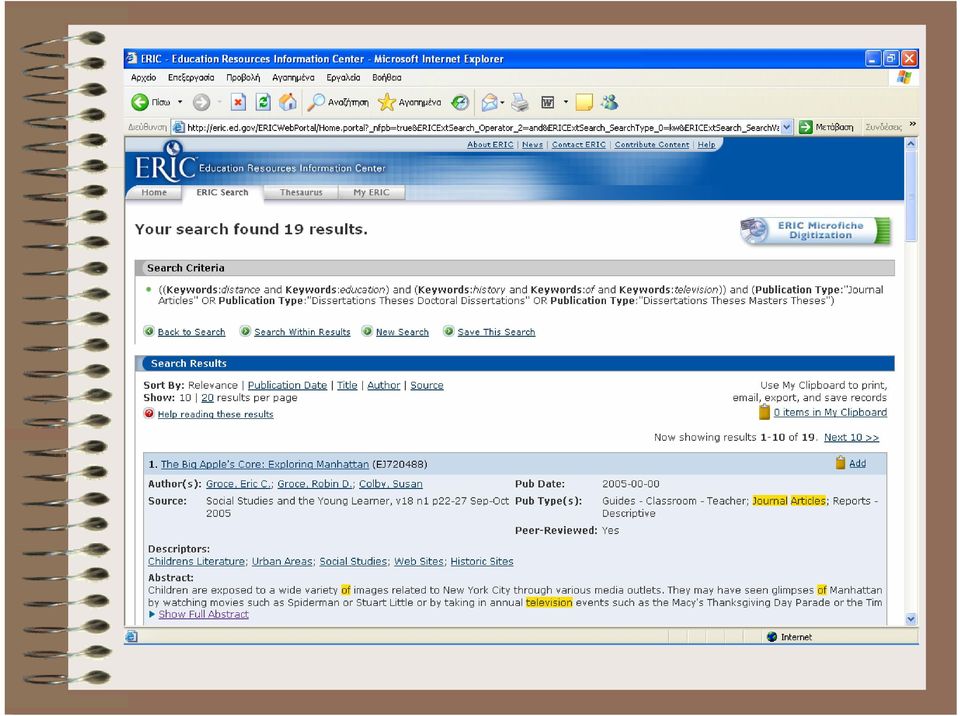This screenshot has width=960, height=716.
Task: Click the Mail envelope icon
Action: [x=489, y=102]
